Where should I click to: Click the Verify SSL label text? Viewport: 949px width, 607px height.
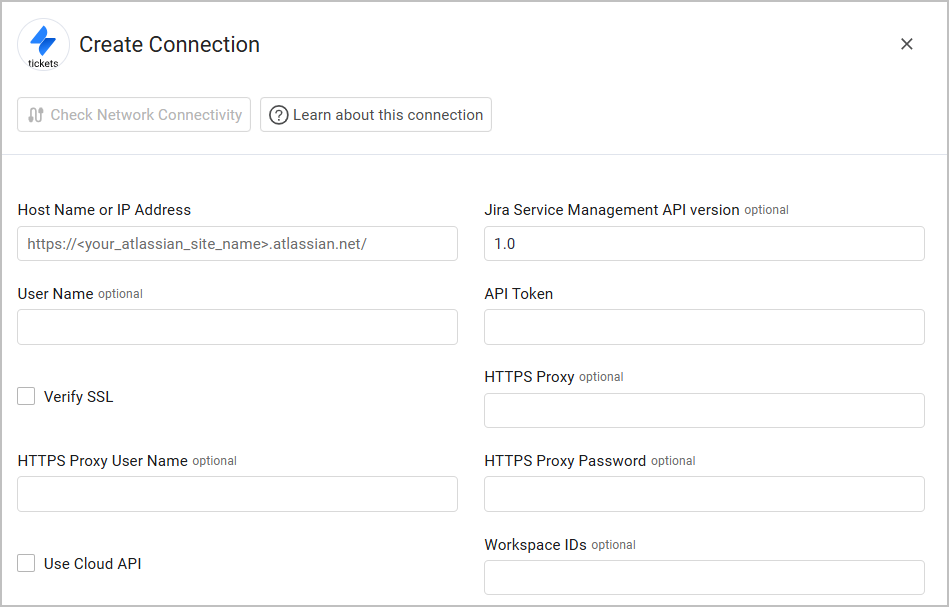(x=79, y=397)
